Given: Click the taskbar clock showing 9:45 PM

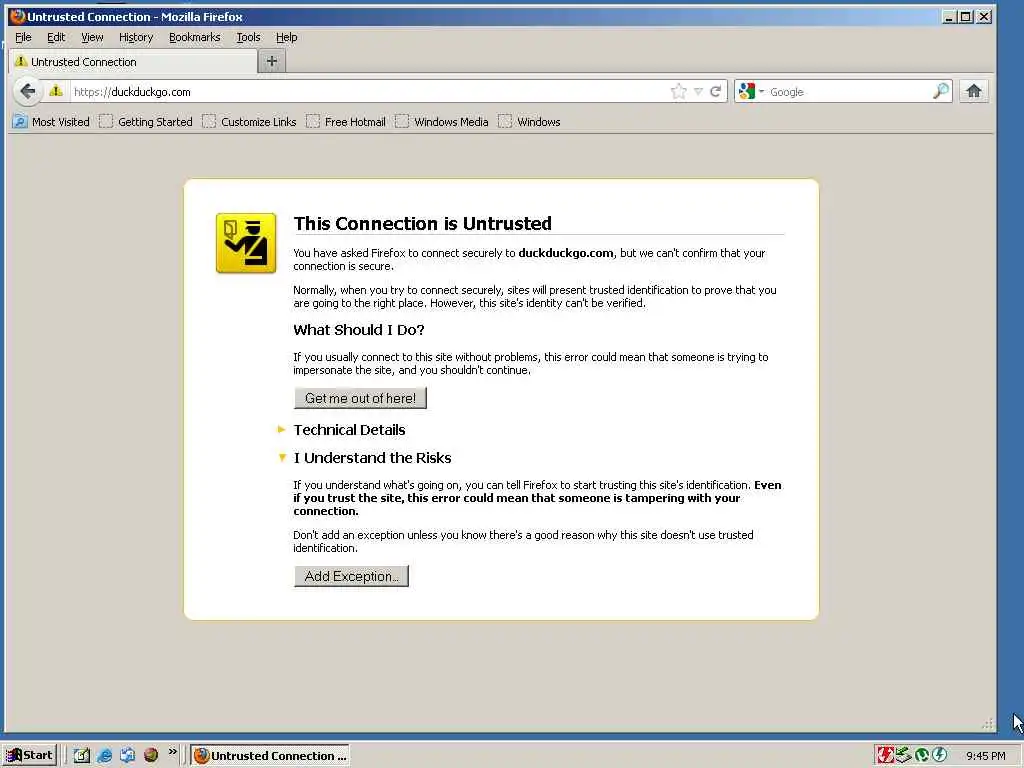Looking at the screenshot, I should click(x=985, y=756).
